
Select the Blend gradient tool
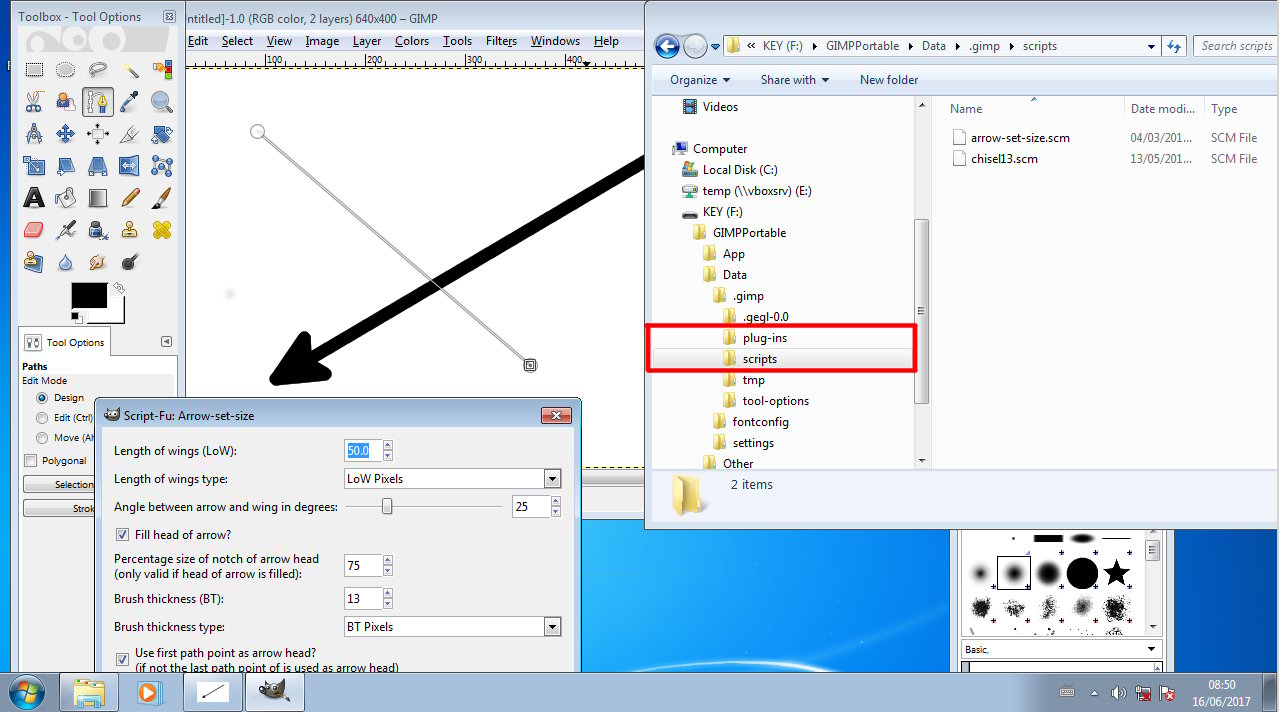(x=98, y=198)
